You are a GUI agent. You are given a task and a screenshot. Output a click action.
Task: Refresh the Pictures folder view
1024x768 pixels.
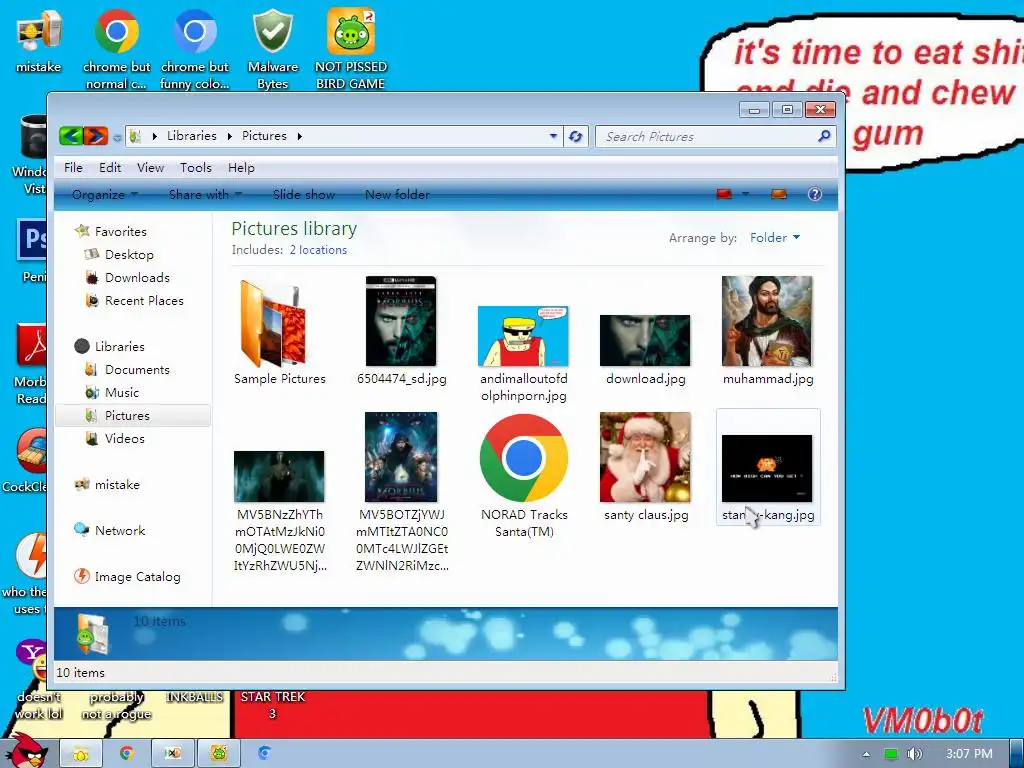tap(575, 136)
